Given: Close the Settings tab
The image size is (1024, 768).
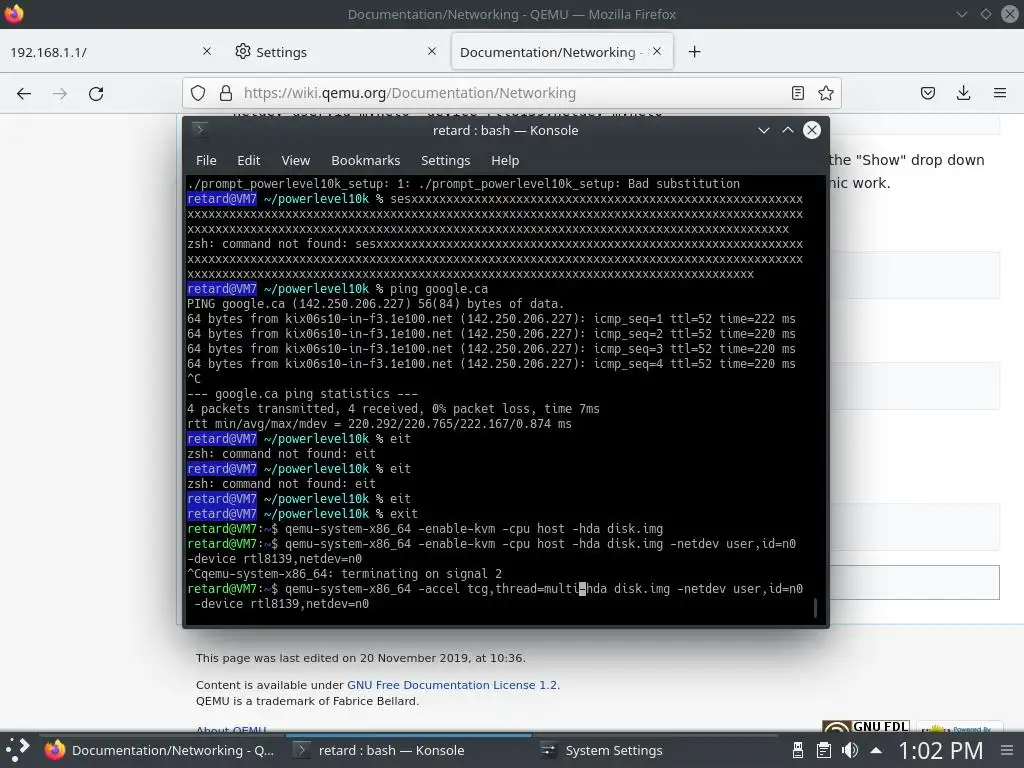Looking at the screenshot, I should pyautogui.click(x=432, y=51).
